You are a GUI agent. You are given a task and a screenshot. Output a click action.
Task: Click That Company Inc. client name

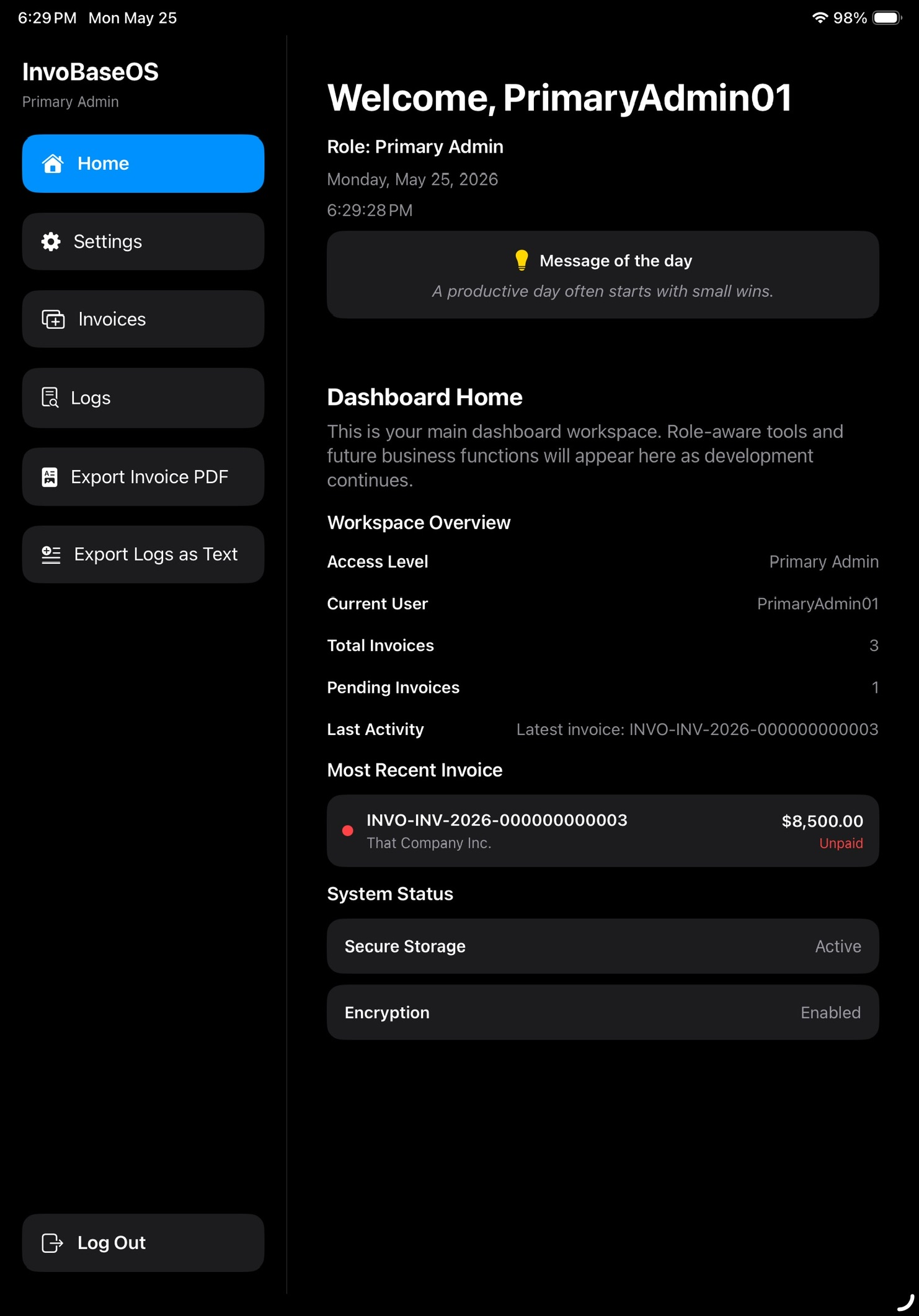coord(428,843)
